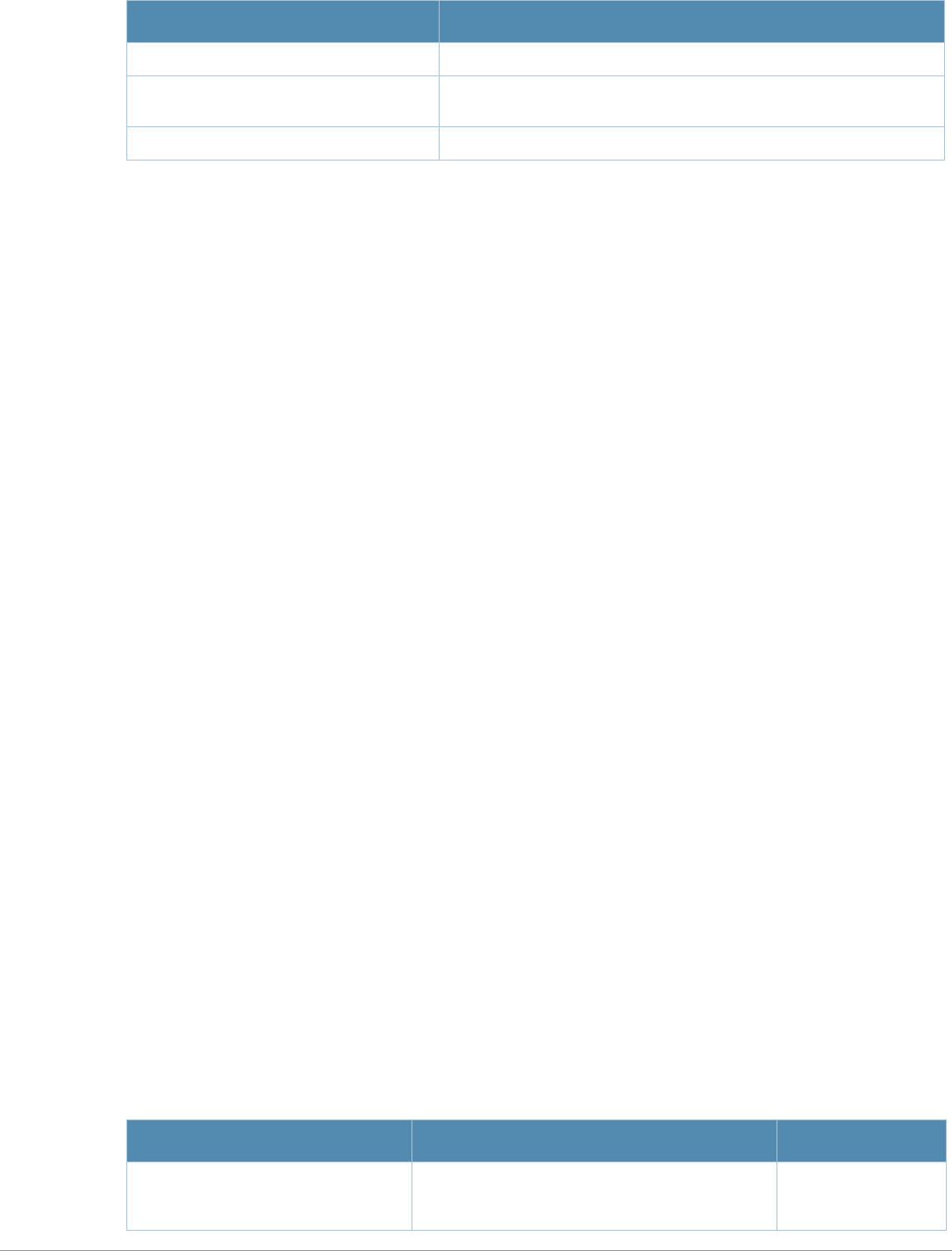Select bottom table's rightmost white body cell
Viewport: 952px width, 1251px height.
tap(861, 1196)
